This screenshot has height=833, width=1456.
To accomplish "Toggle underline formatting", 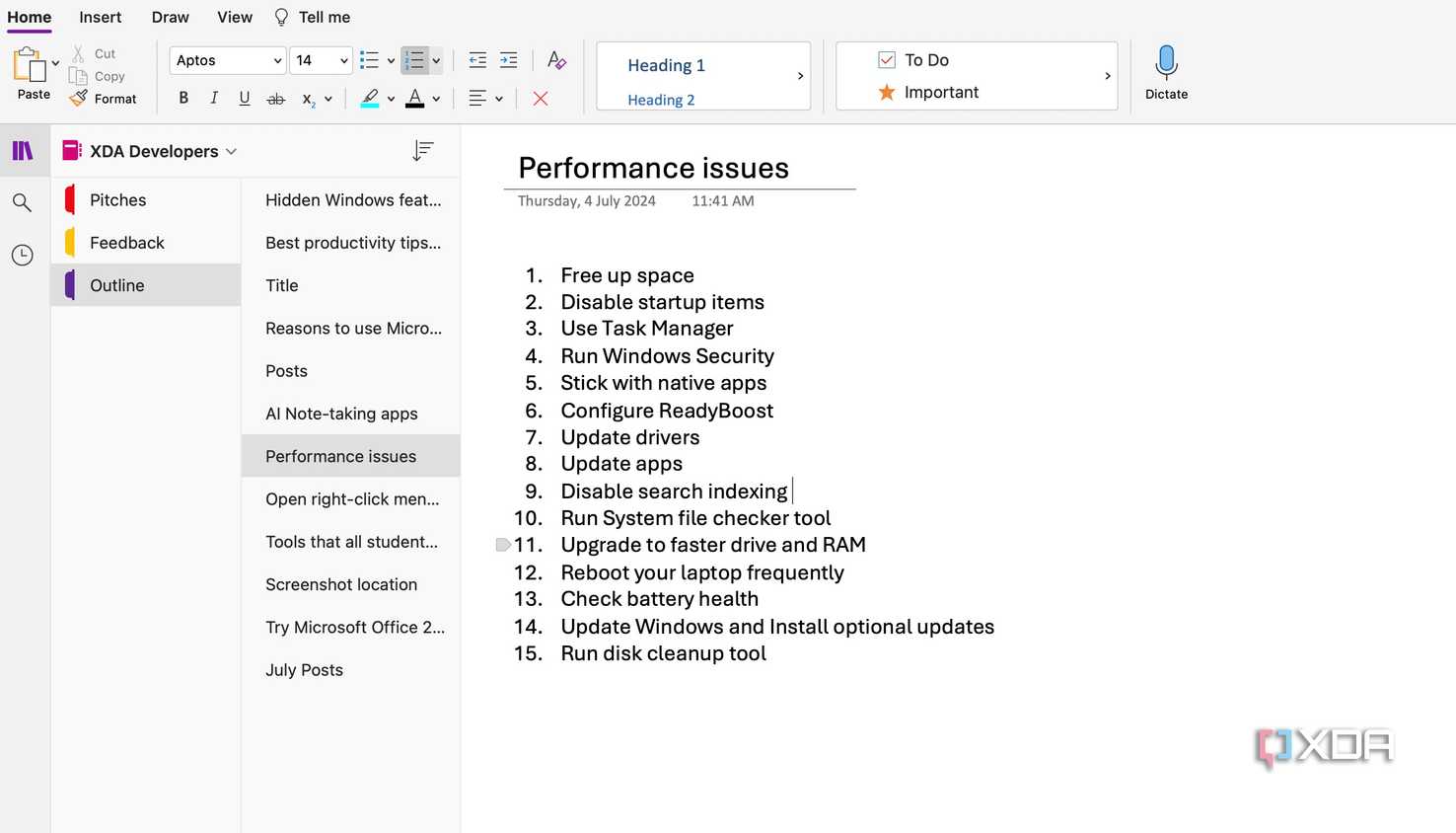I will [245, 98].
